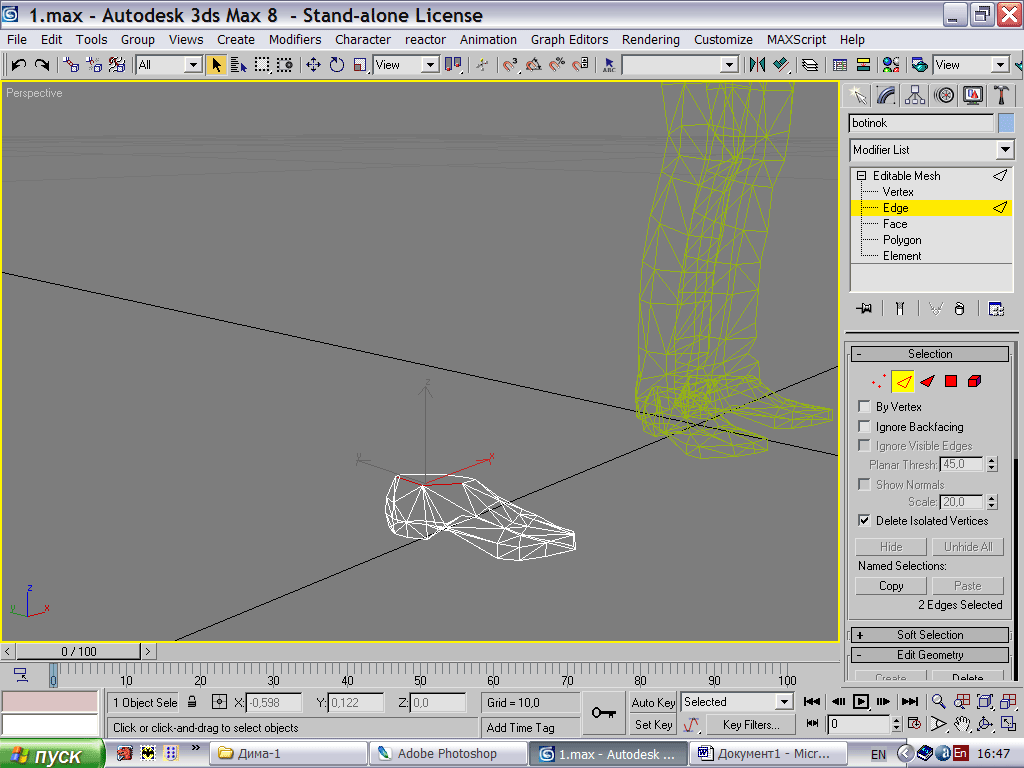1024x768 pixels.
Task: Open the Display panel tab
Action: 972,95
